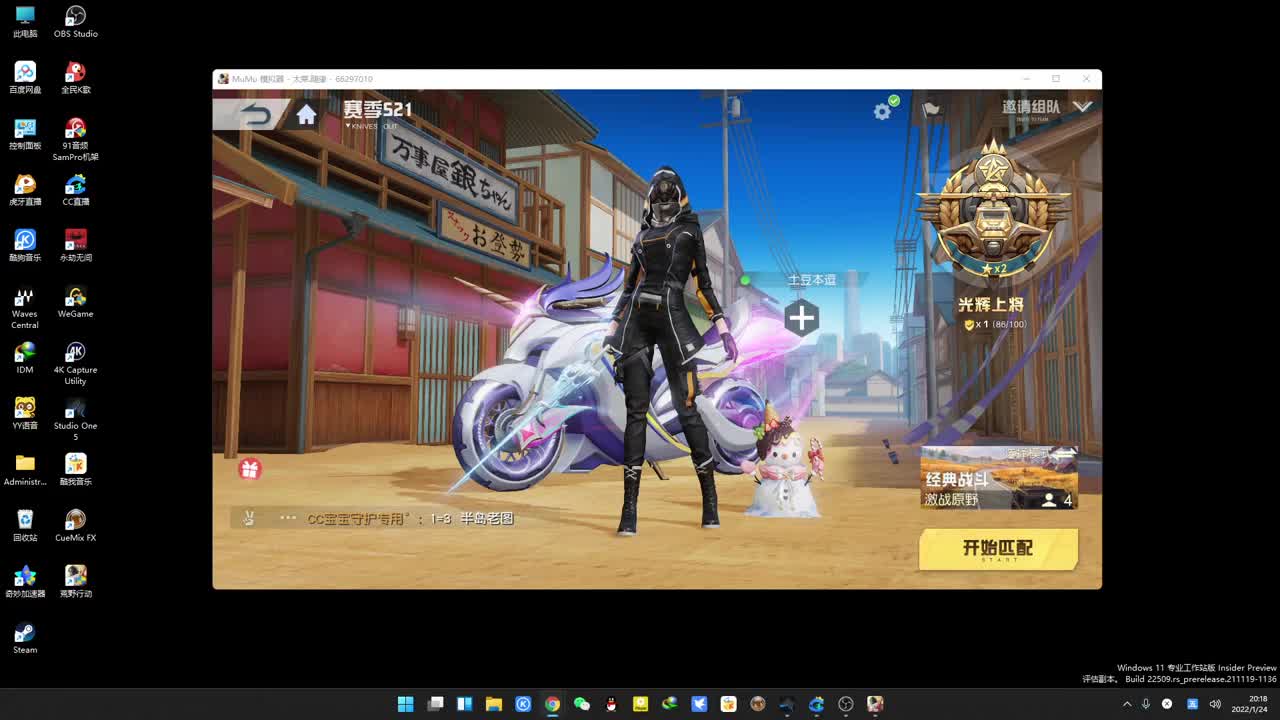Image resolution: width=1280 pixels, height=720 pixels.
Task: Select the CC直播 desktop shortcut
Action: tap(75, 190)
